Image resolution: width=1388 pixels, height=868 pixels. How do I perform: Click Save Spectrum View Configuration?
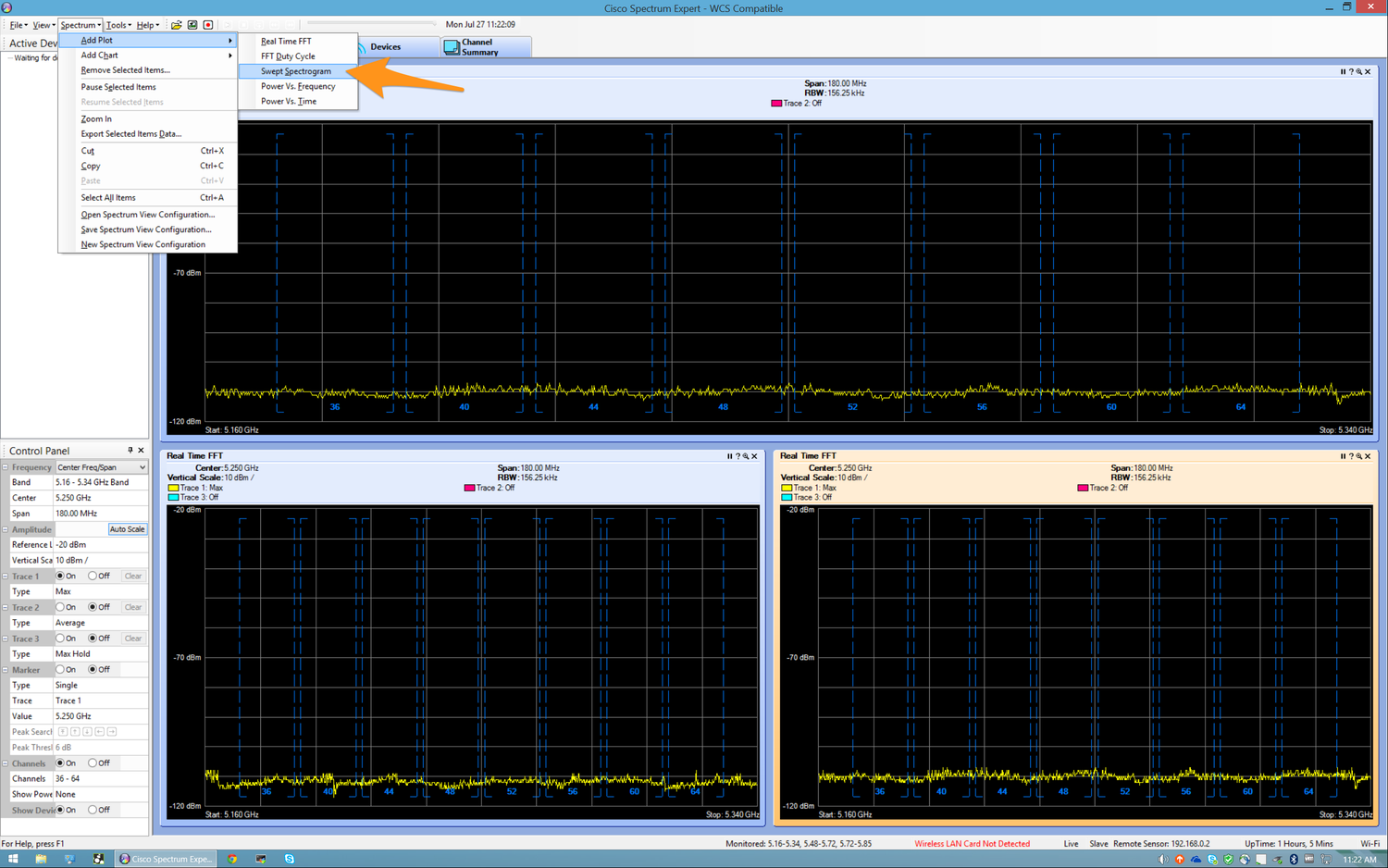[148, 229]
